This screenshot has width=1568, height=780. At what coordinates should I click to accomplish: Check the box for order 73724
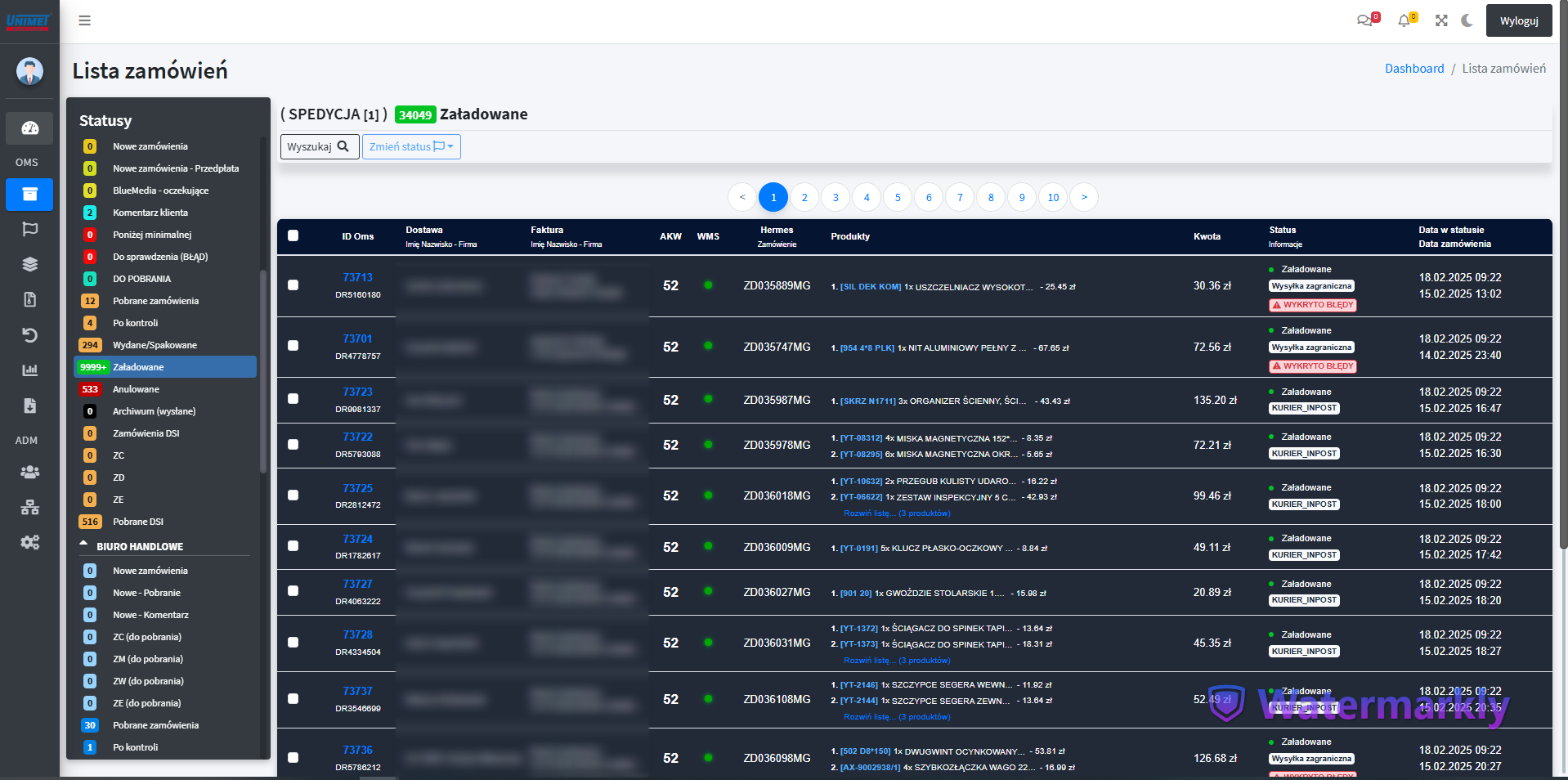point(293,545)
